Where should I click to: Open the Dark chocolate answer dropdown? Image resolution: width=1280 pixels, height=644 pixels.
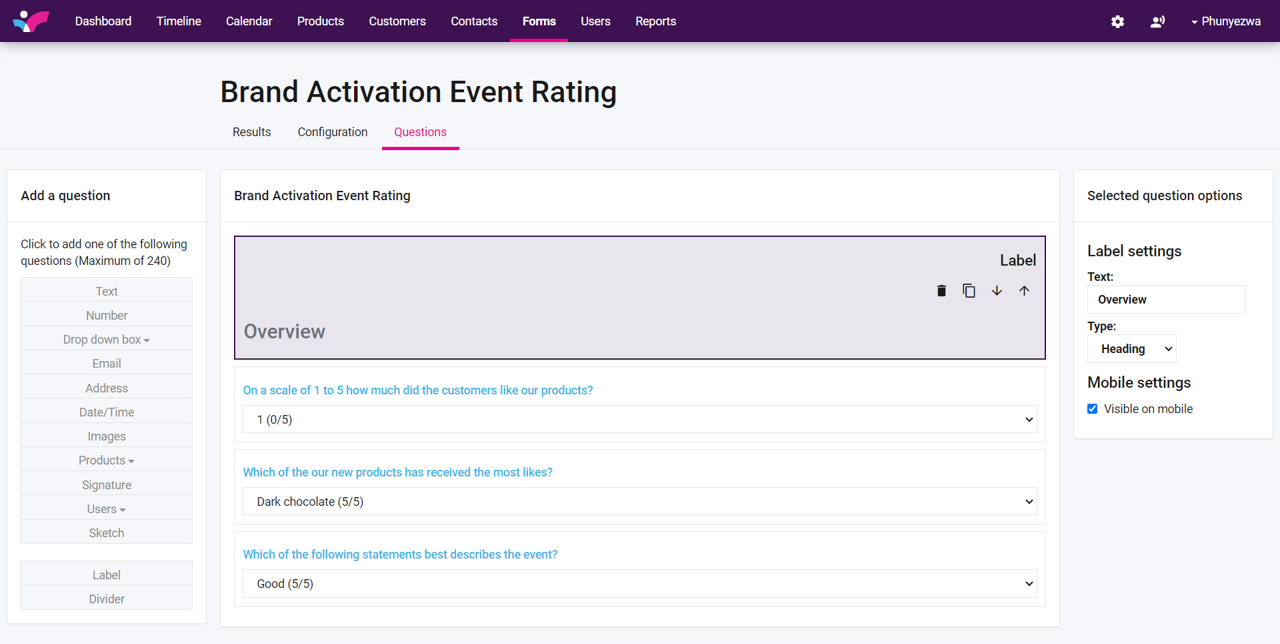pyautogui.click(x=639, y=502)
